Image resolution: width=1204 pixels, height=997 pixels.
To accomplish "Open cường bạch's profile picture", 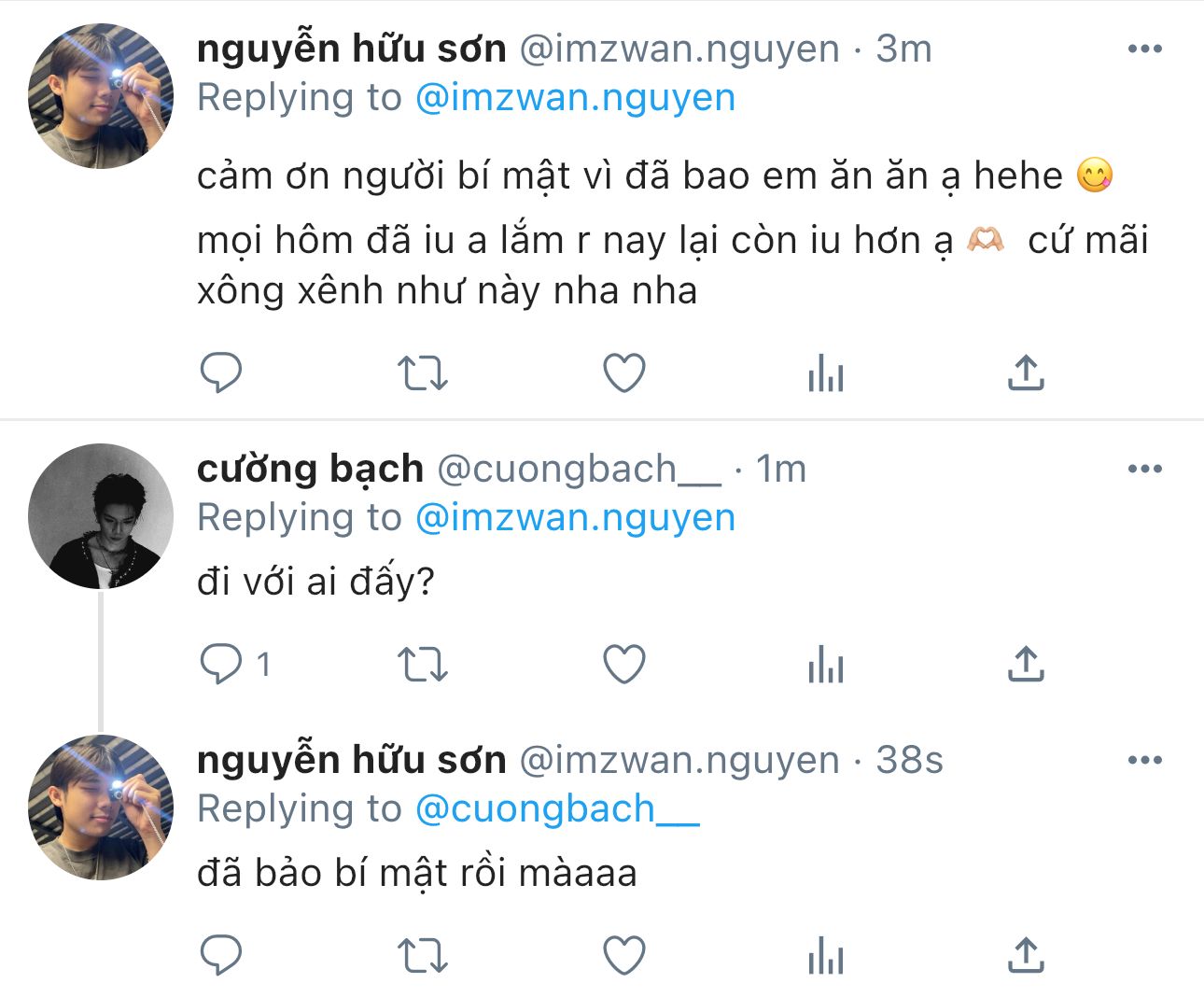I will pos(101,515).
